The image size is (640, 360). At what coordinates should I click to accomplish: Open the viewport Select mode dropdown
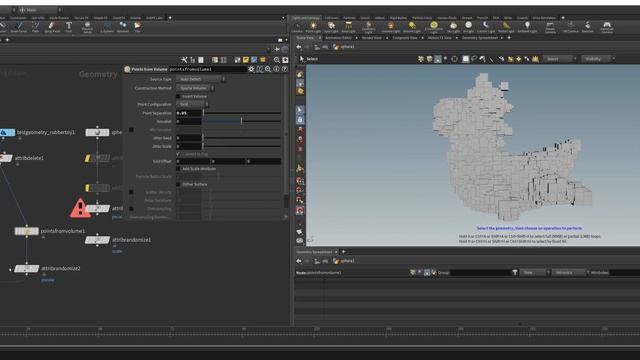click(x=560, y=59)
